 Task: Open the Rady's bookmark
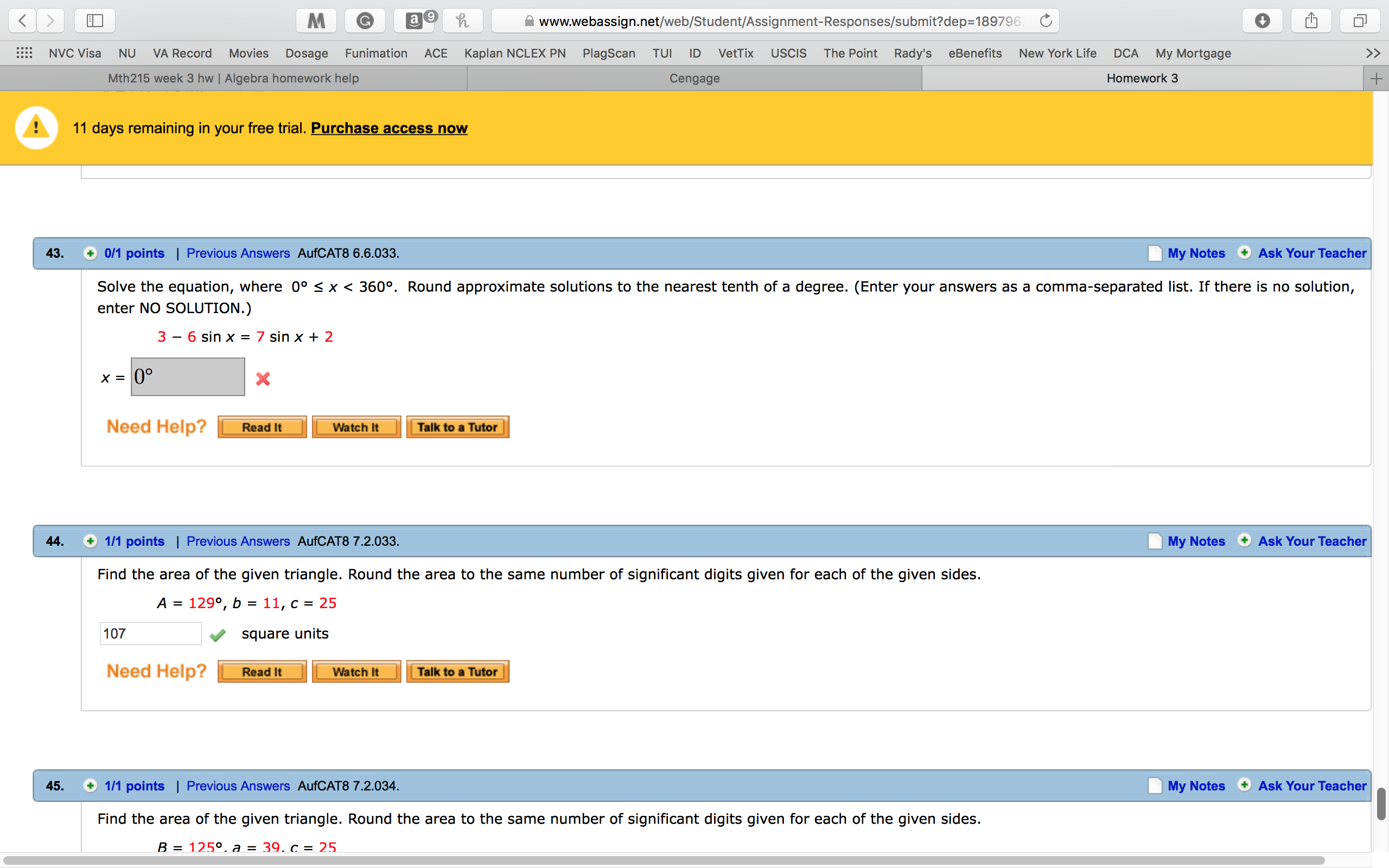913,53
